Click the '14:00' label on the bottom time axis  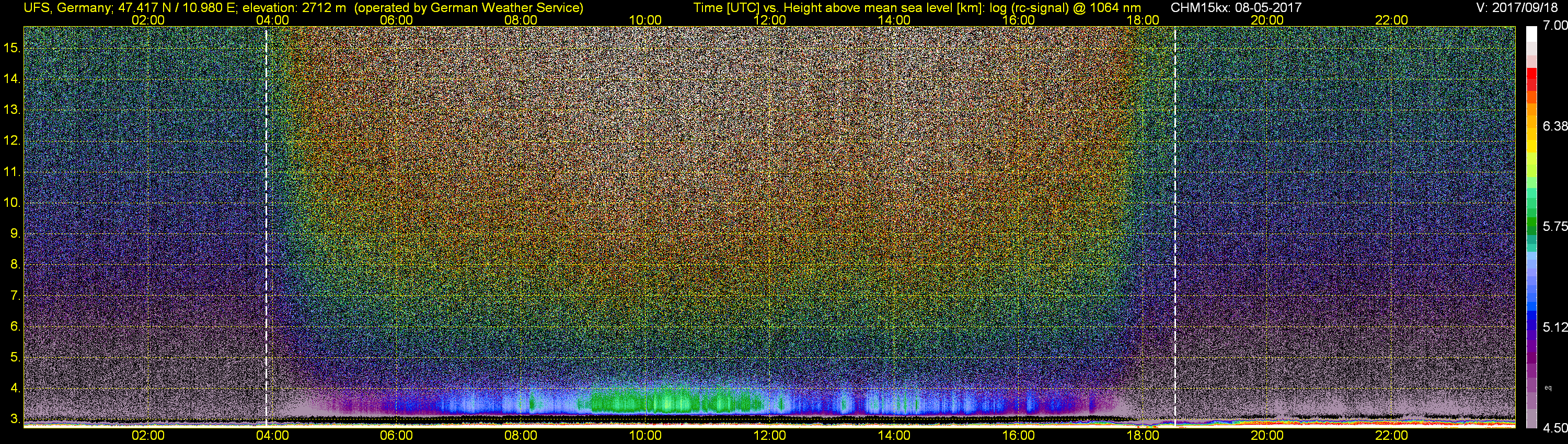click(x=894, y=436)
